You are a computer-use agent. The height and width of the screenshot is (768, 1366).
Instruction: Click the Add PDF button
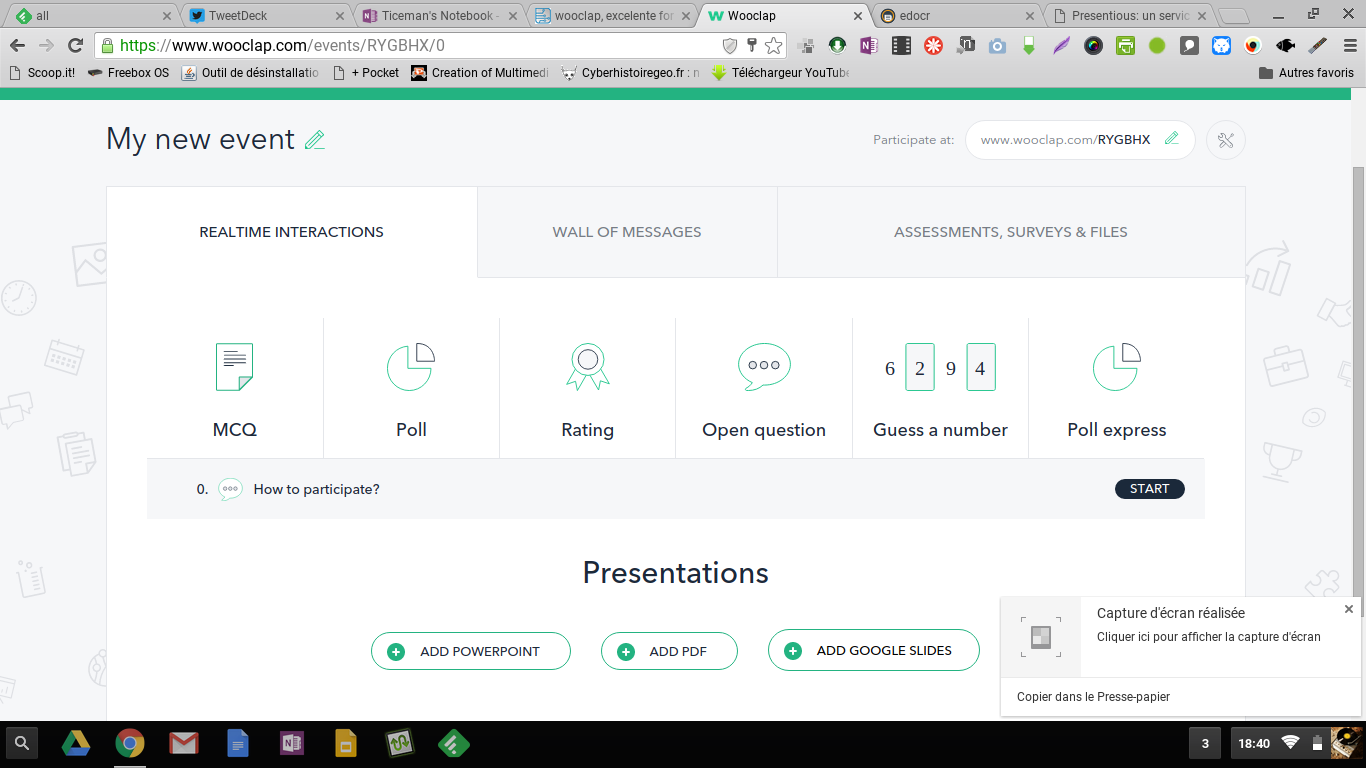click(x=669, y=651)
